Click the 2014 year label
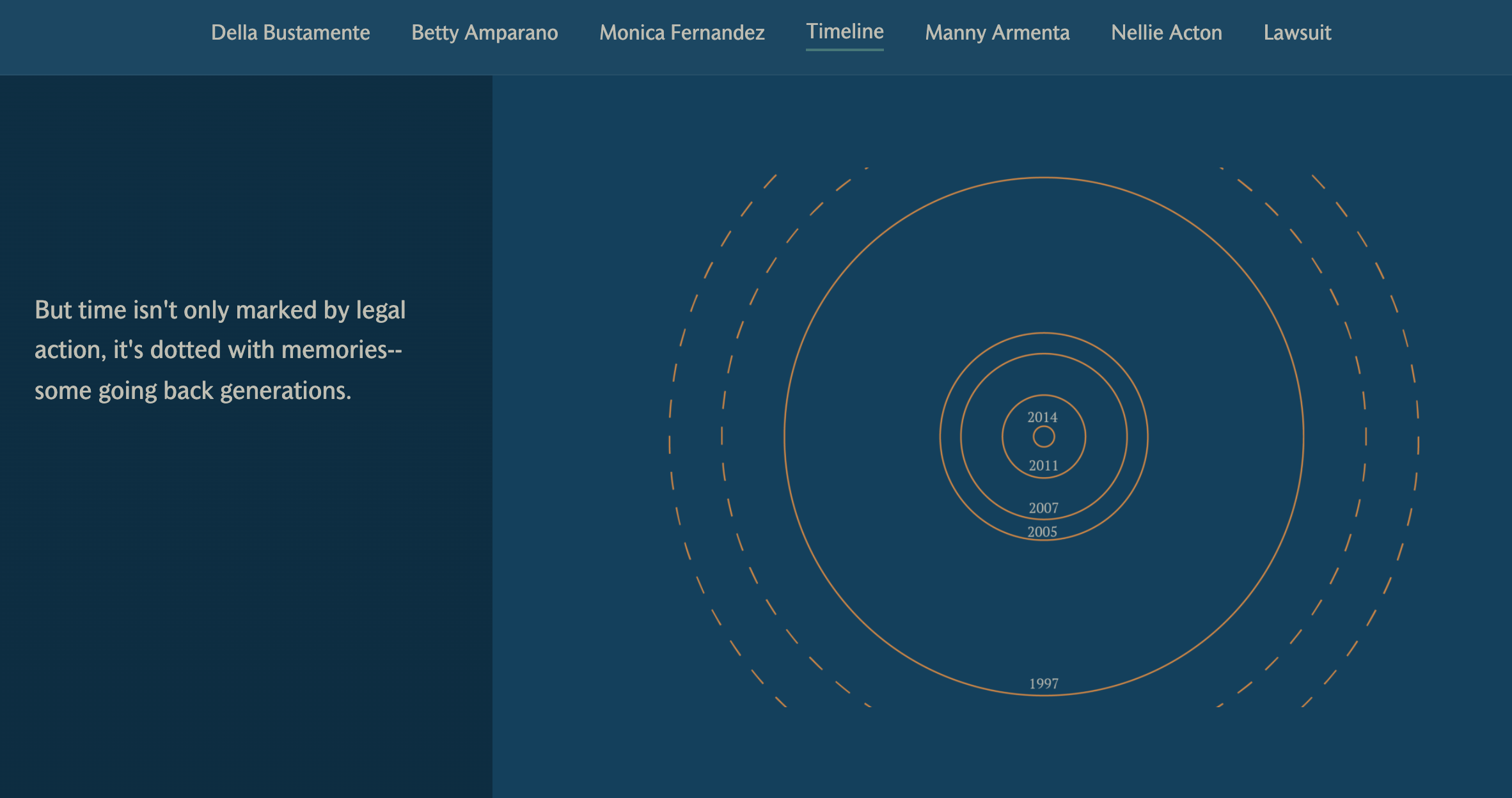Viewport: 1512px width, 798px height. 1043,418
